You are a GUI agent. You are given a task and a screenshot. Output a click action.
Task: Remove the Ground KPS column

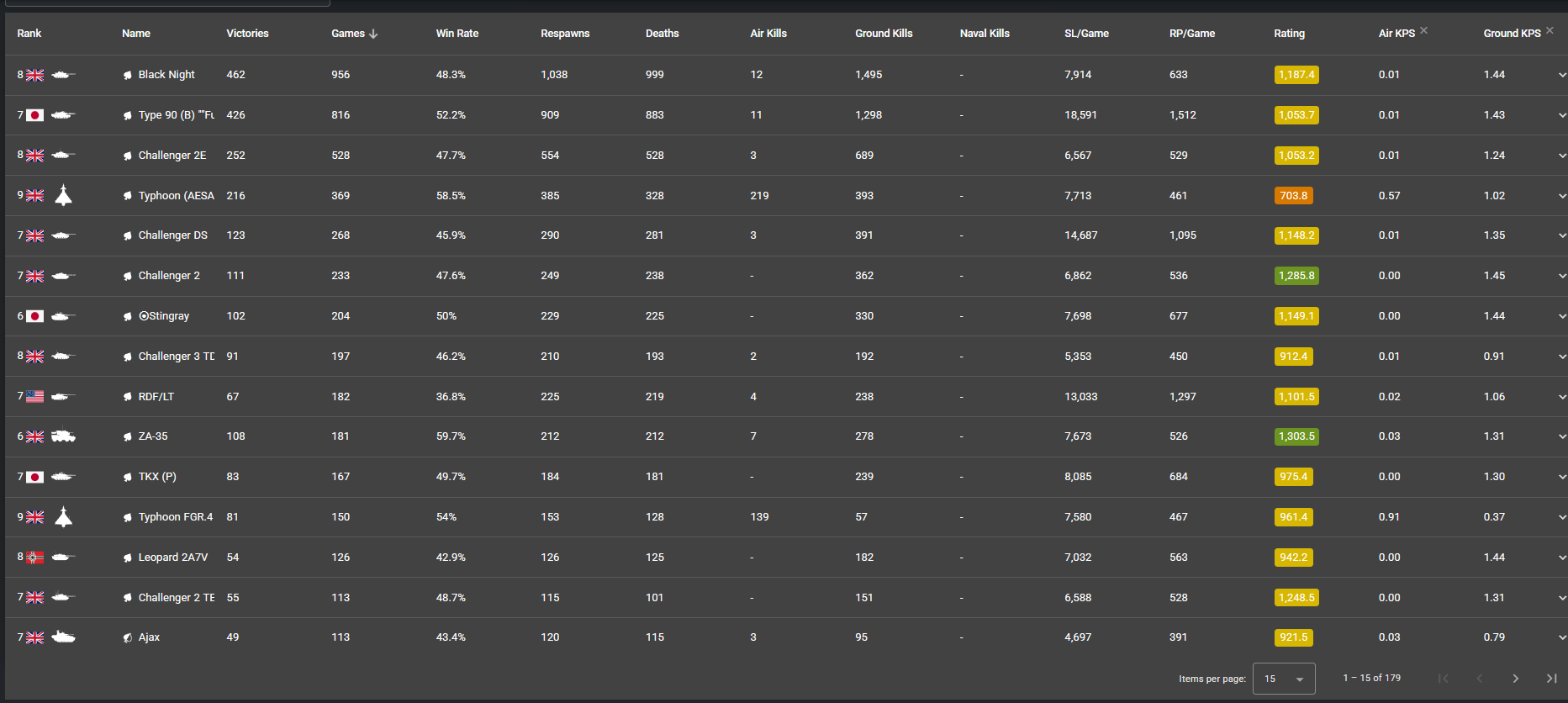point(1550,30)
